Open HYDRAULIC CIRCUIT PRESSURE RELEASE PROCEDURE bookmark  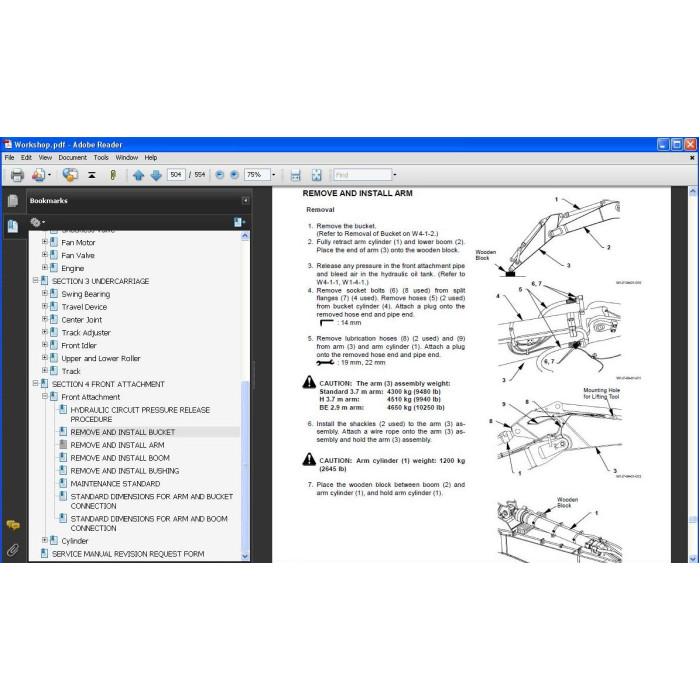140,415
